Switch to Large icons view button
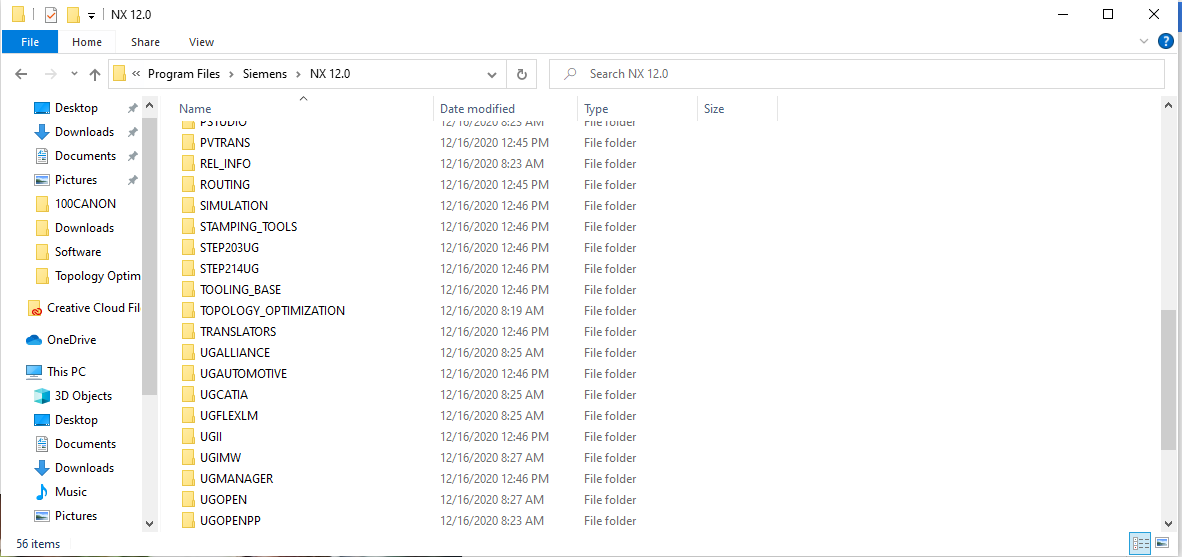 pos(1161,543)
